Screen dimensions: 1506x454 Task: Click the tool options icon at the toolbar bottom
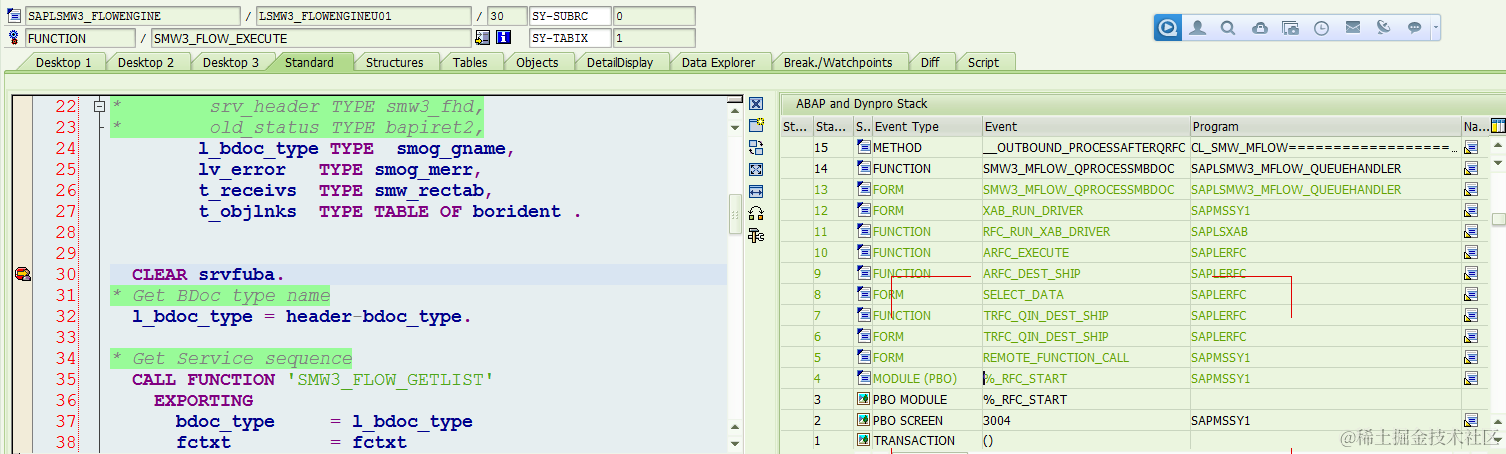tap(756, 236)
